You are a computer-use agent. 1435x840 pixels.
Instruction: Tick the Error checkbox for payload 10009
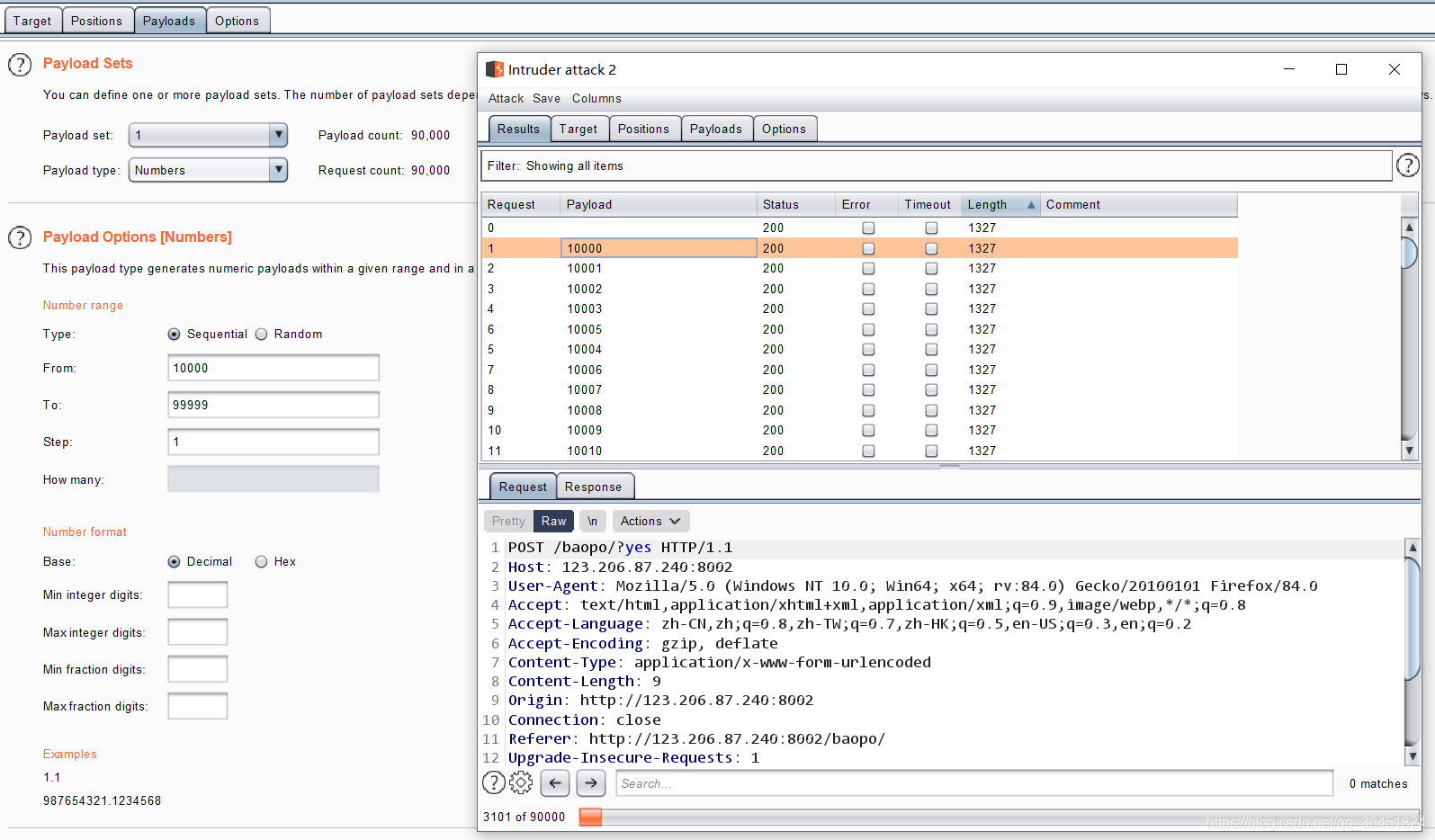point(868,431)
